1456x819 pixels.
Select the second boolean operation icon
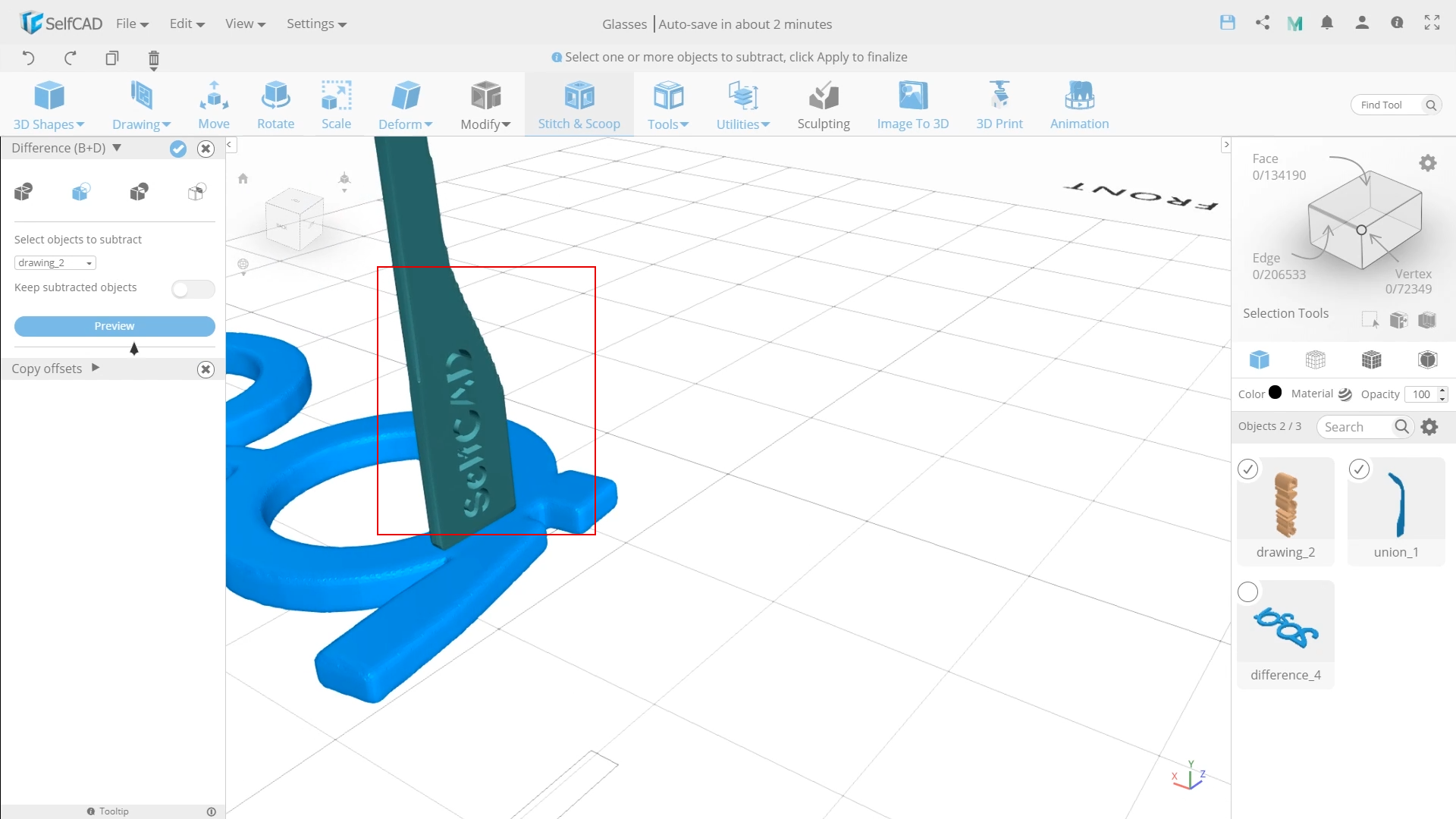pos(81,192)
